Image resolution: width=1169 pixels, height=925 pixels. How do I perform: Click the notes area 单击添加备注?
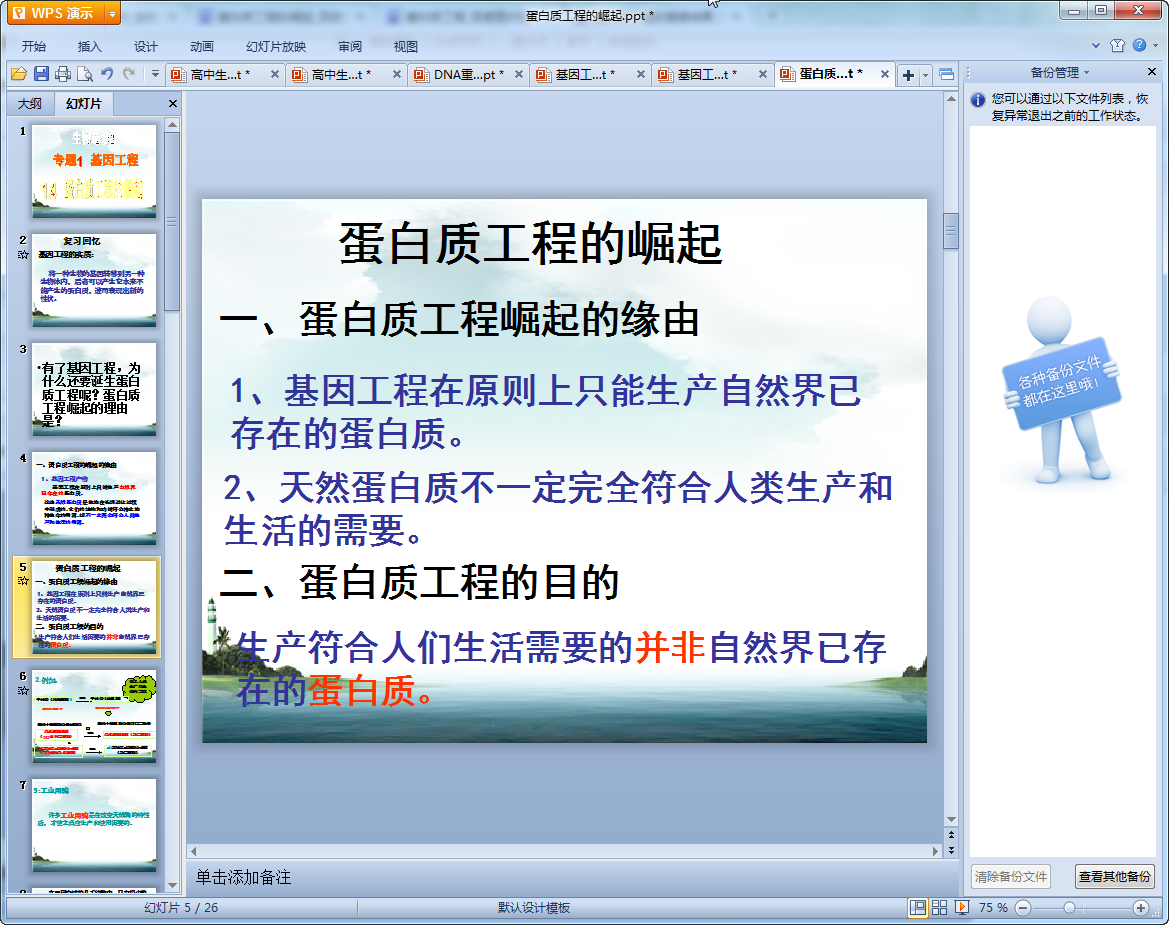click(x=243, y=877)
